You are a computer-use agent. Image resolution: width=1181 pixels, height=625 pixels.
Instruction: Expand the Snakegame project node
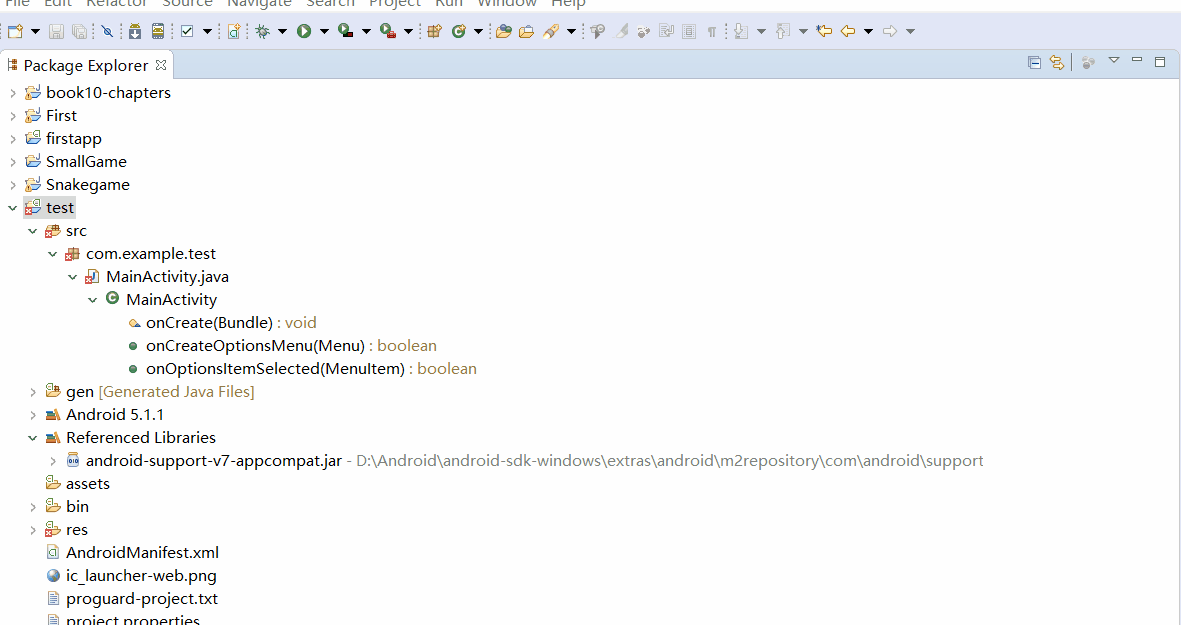pos(13,185)
